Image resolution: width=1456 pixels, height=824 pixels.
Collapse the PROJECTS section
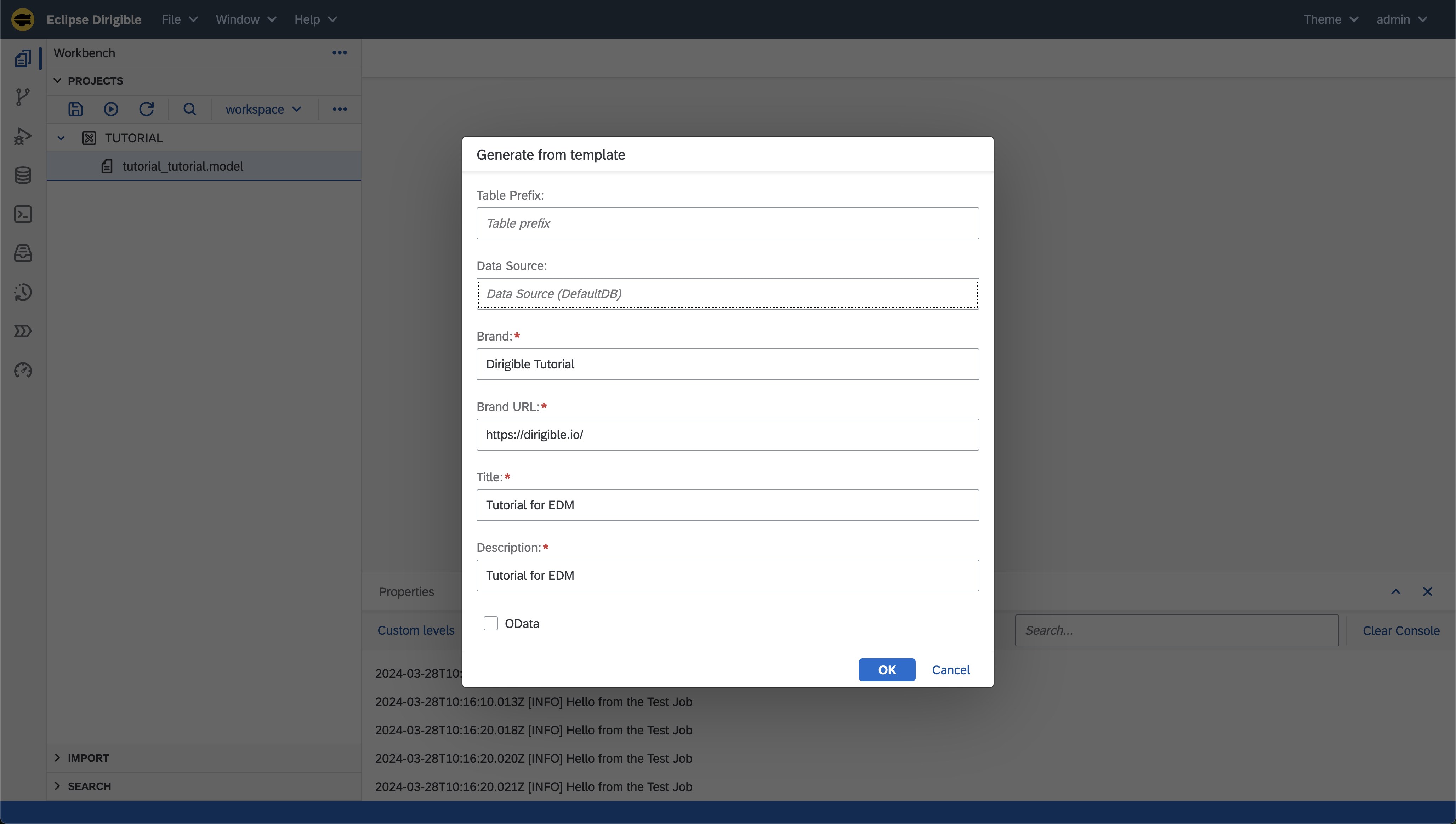point(57,81)
